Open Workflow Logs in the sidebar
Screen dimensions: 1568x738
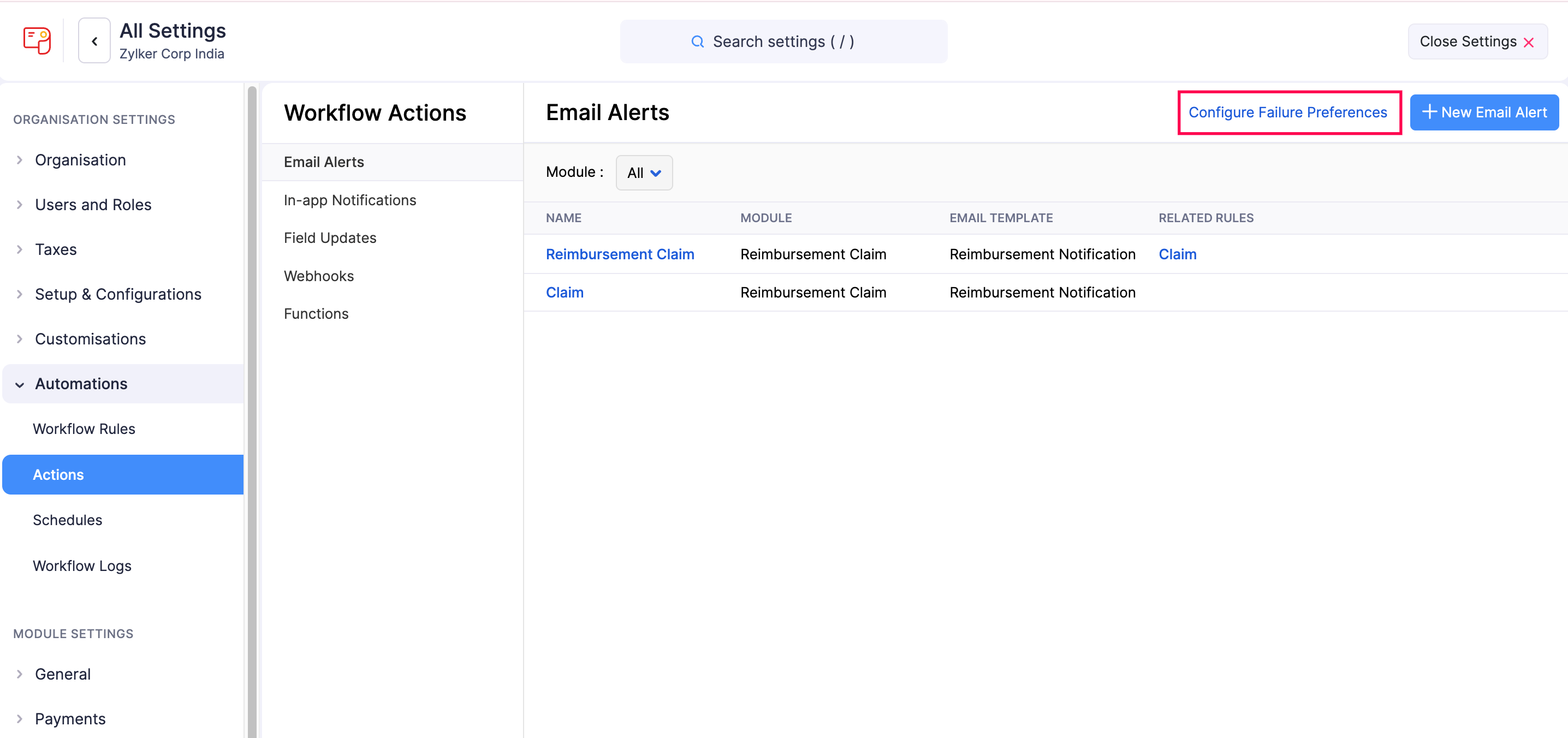(x=82, y=566)
